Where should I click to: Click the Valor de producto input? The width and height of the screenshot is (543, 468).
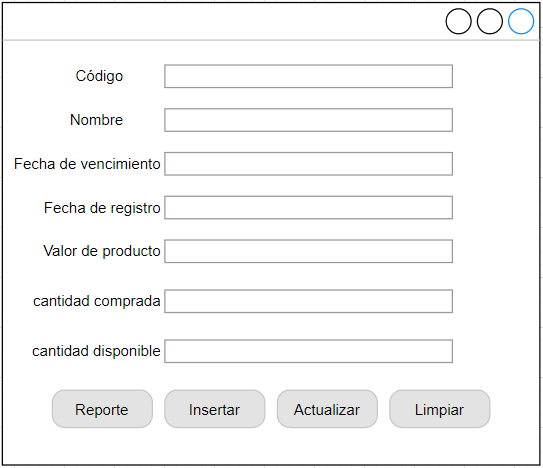[x=308, y=251]
